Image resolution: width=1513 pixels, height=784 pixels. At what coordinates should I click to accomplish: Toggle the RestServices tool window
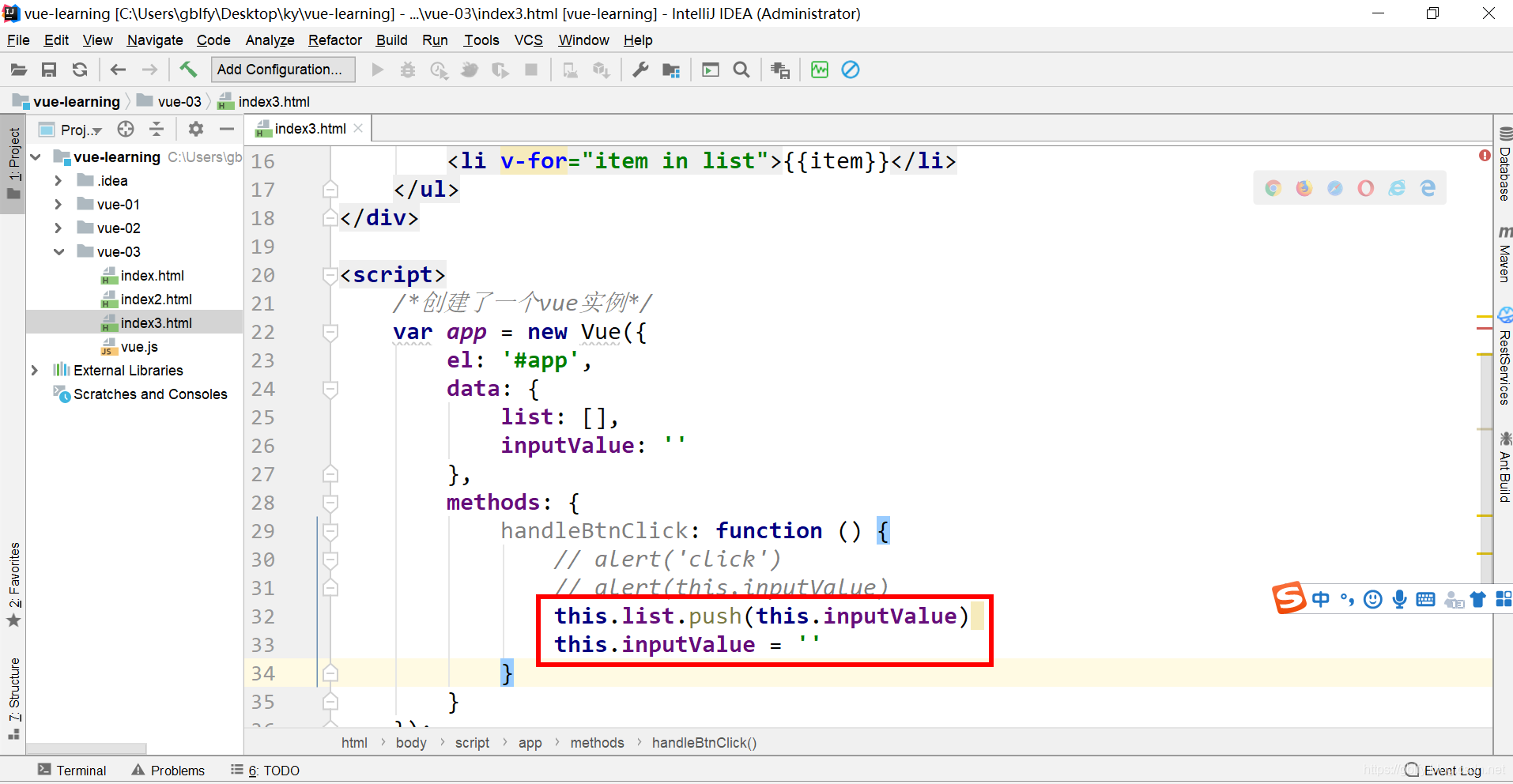coord(1504,356)
